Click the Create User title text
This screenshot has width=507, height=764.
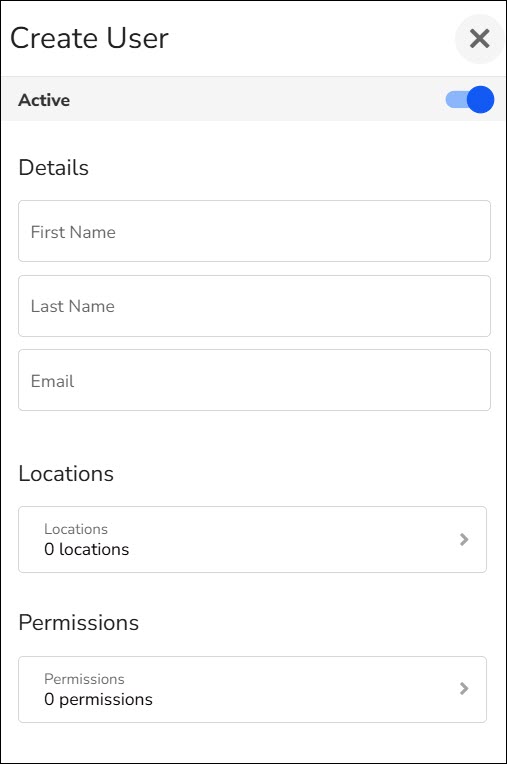[x=89, y=38]
